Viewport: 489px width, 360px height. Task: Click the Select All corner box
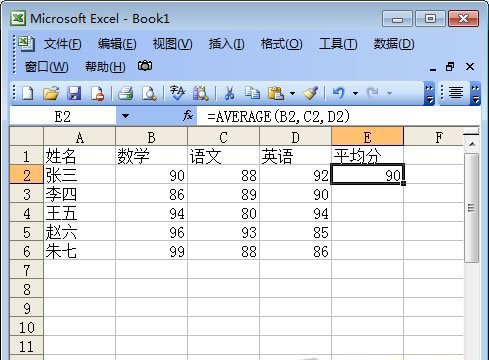point(27,136)
